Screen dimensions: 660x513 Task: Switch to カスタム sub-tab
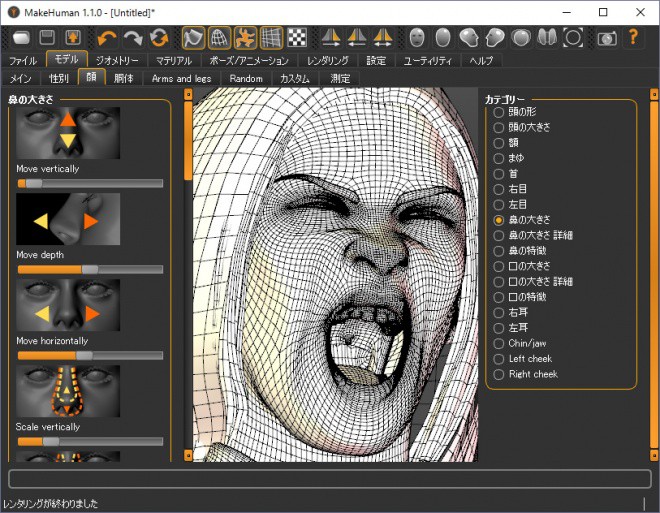[295, 79]
